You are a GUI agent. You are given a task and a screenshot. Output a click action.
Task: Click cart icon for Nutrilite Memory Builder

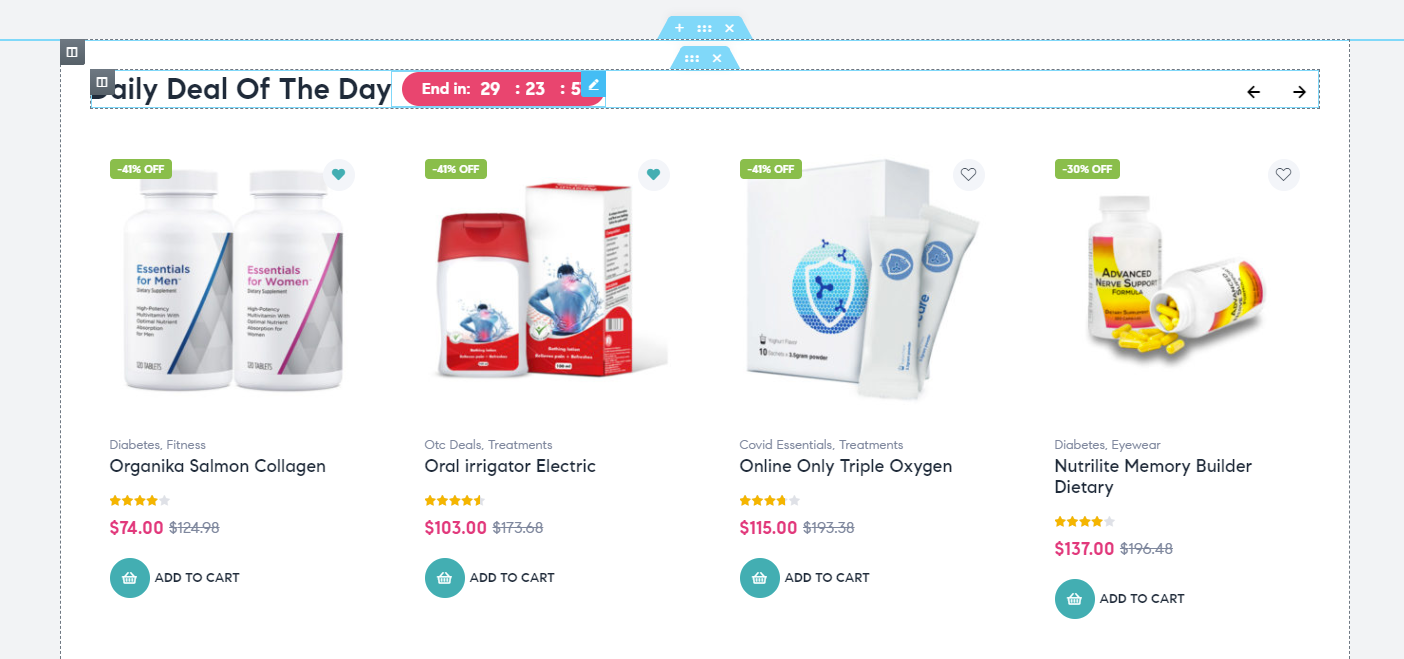(x=1075, y=599)
